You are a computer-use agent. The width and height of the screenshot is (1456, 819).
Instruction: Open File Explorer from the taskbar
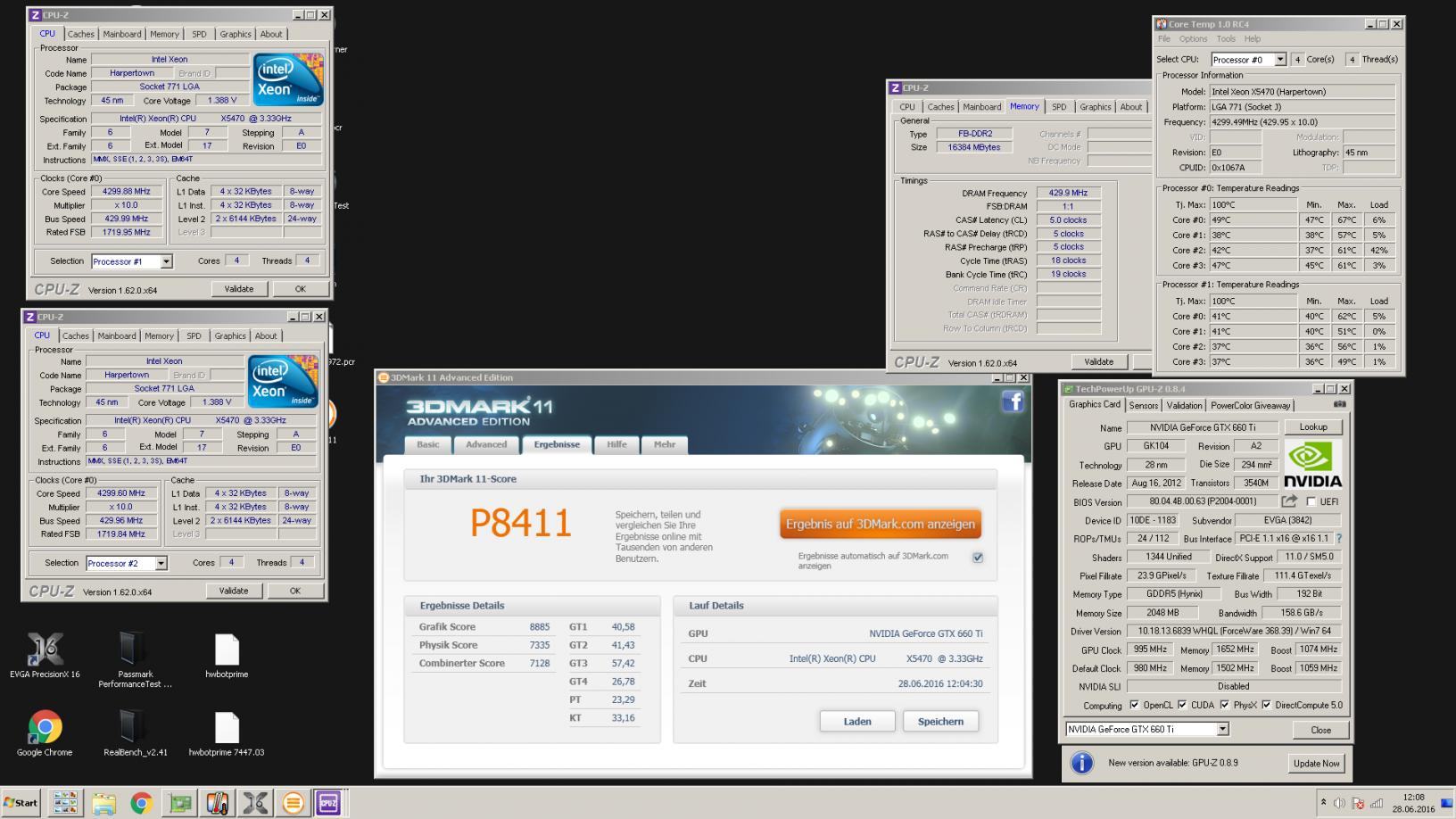tap(103, 803)
